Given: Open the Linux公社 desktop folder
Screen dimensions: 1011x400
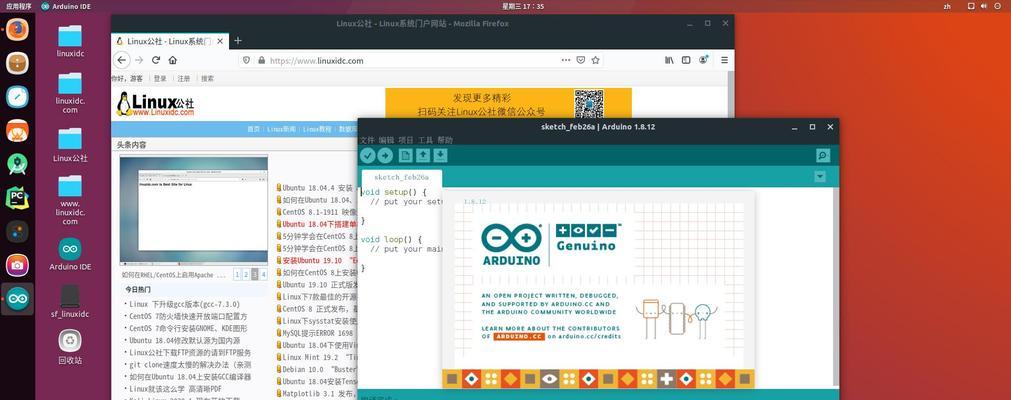Looking at the screenshot, I should coord(70,145).
